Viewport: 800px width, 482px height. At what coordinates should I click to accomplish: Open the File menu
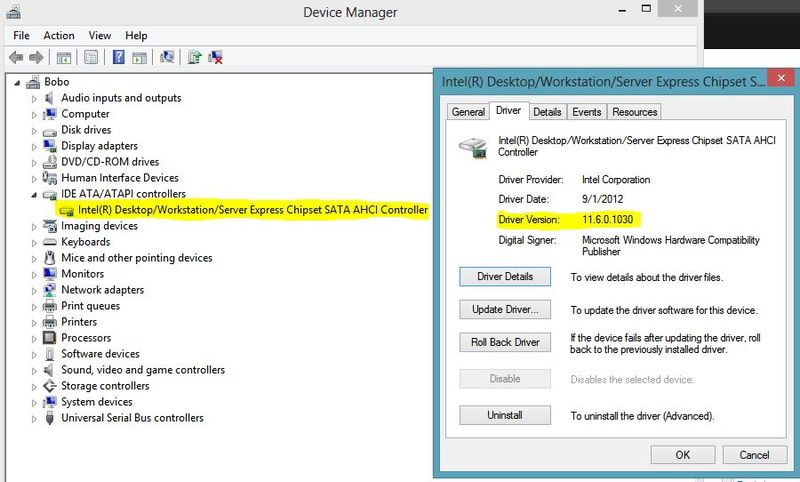coord(21,36)
